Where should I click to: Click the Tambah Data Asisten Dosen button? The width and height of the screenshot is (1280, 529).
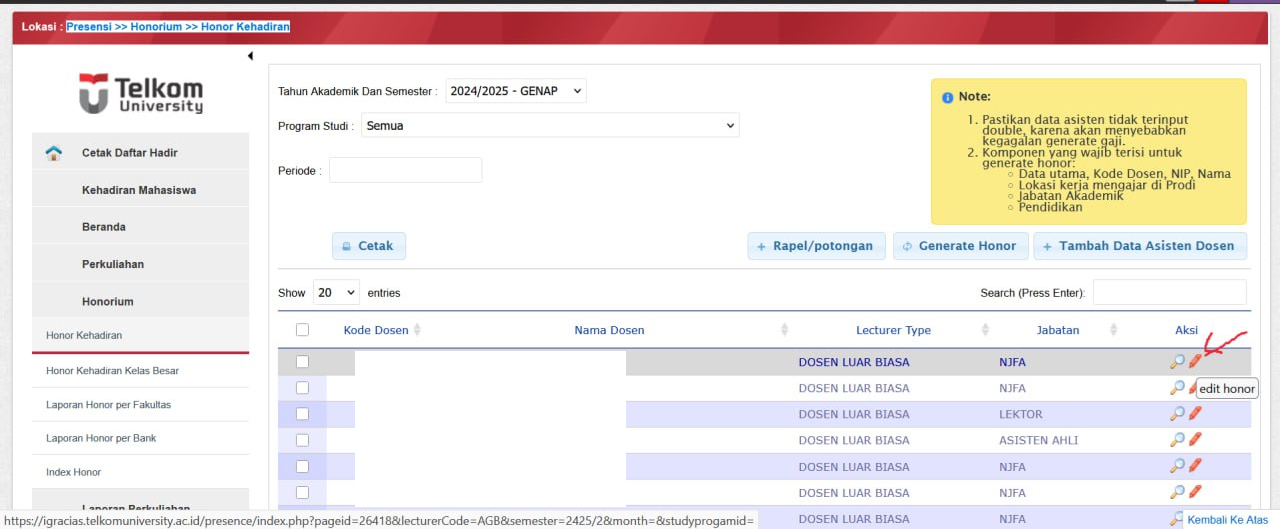[1140, 246]
